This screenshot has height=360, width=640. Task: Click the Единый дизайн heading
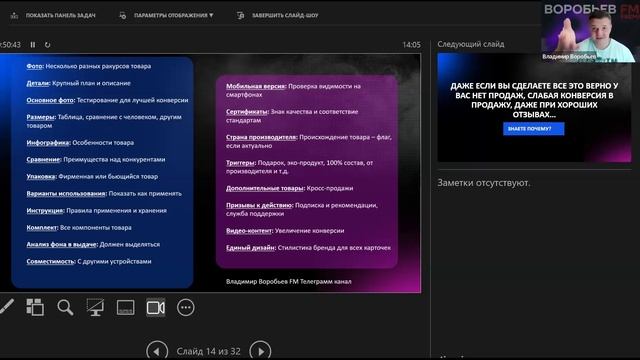click(x=250, y=248)
